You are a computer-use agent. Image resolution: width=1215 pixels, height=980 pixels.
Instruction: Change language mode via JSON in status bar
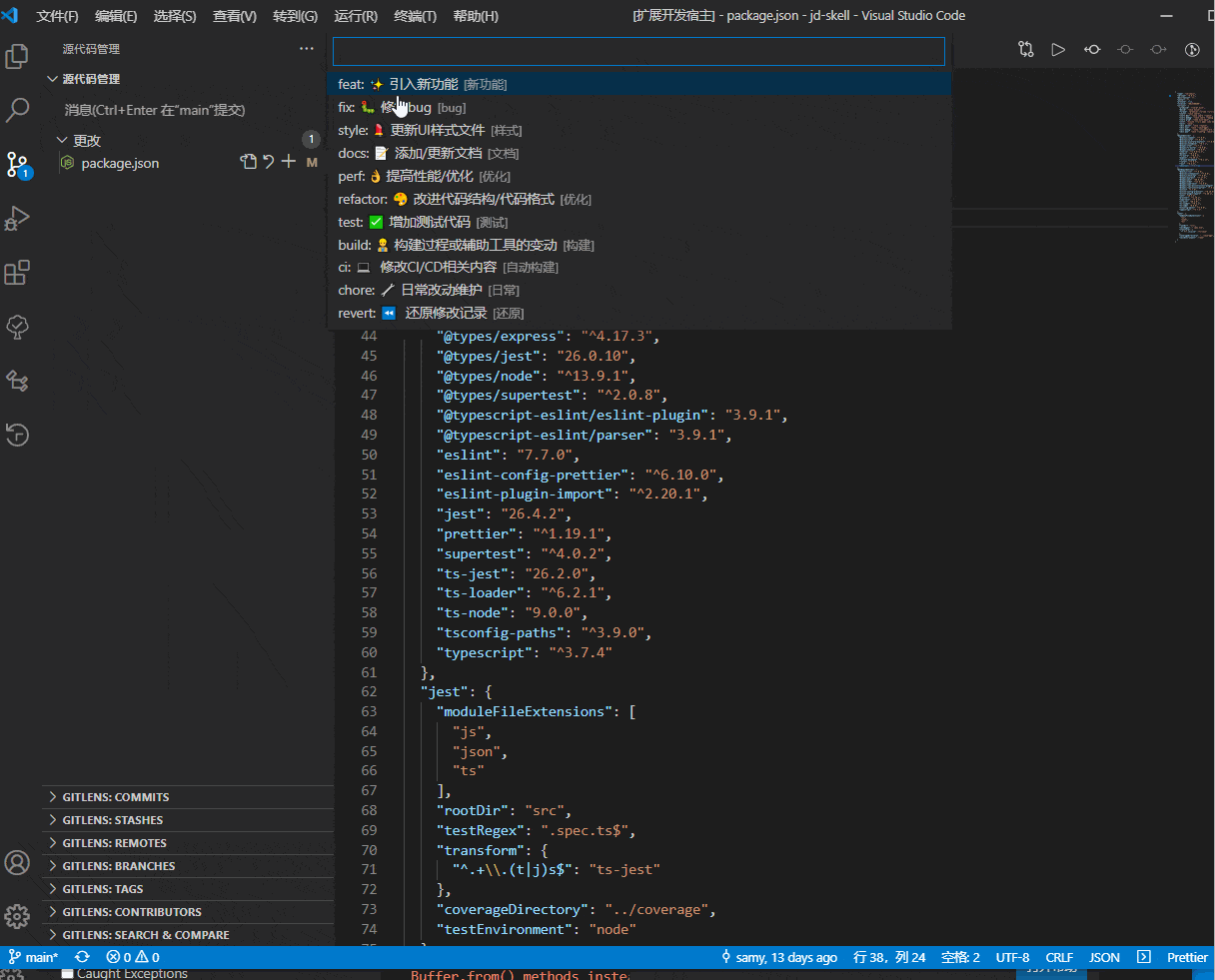[1104, 957]
